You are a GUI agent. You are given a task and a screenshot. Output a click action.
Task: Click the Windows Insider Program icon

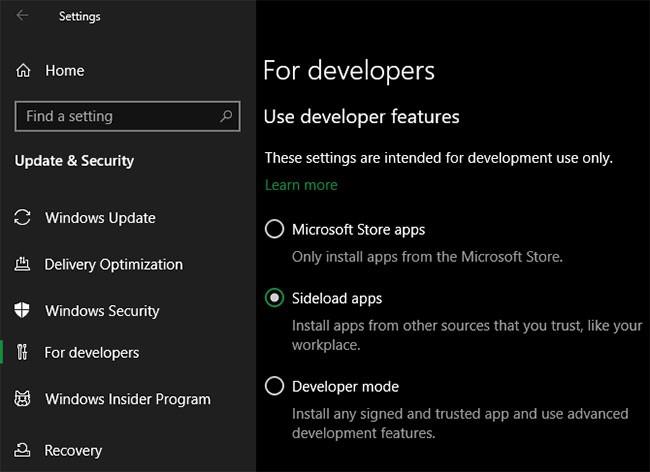[x=23, y=399]
